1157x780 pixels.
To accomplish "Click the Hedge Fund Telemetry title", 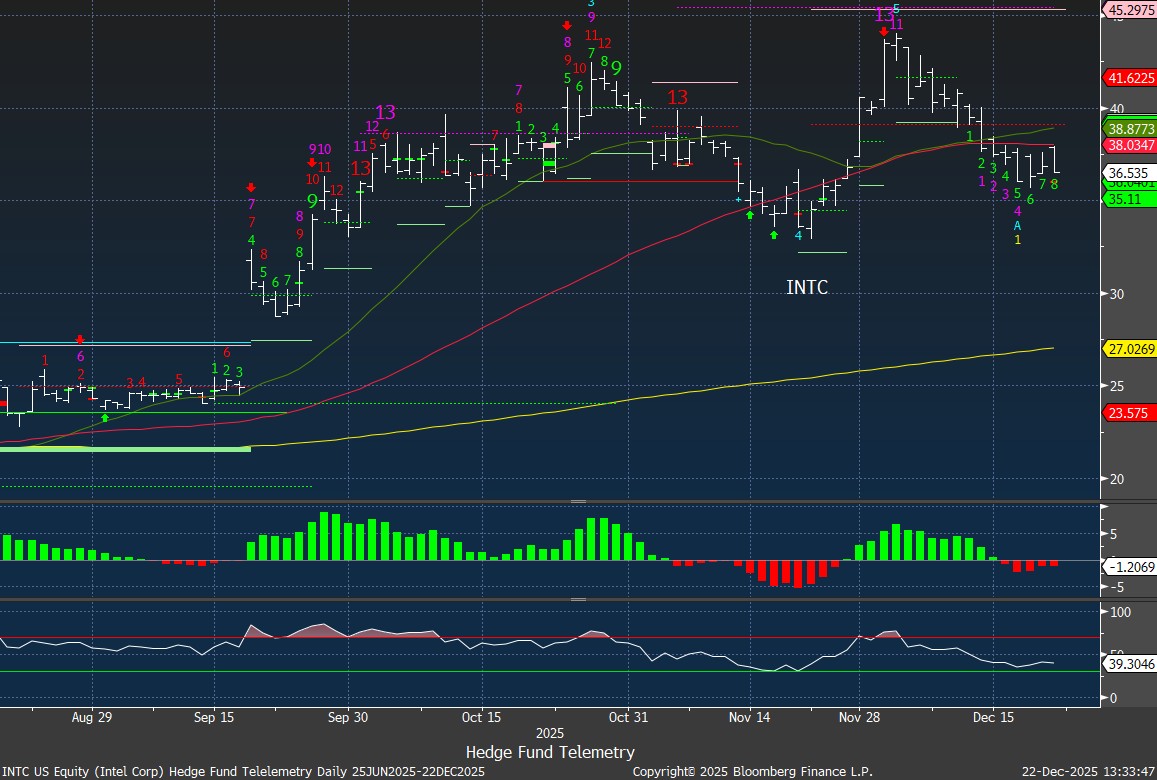I will (x=550, y=752).
